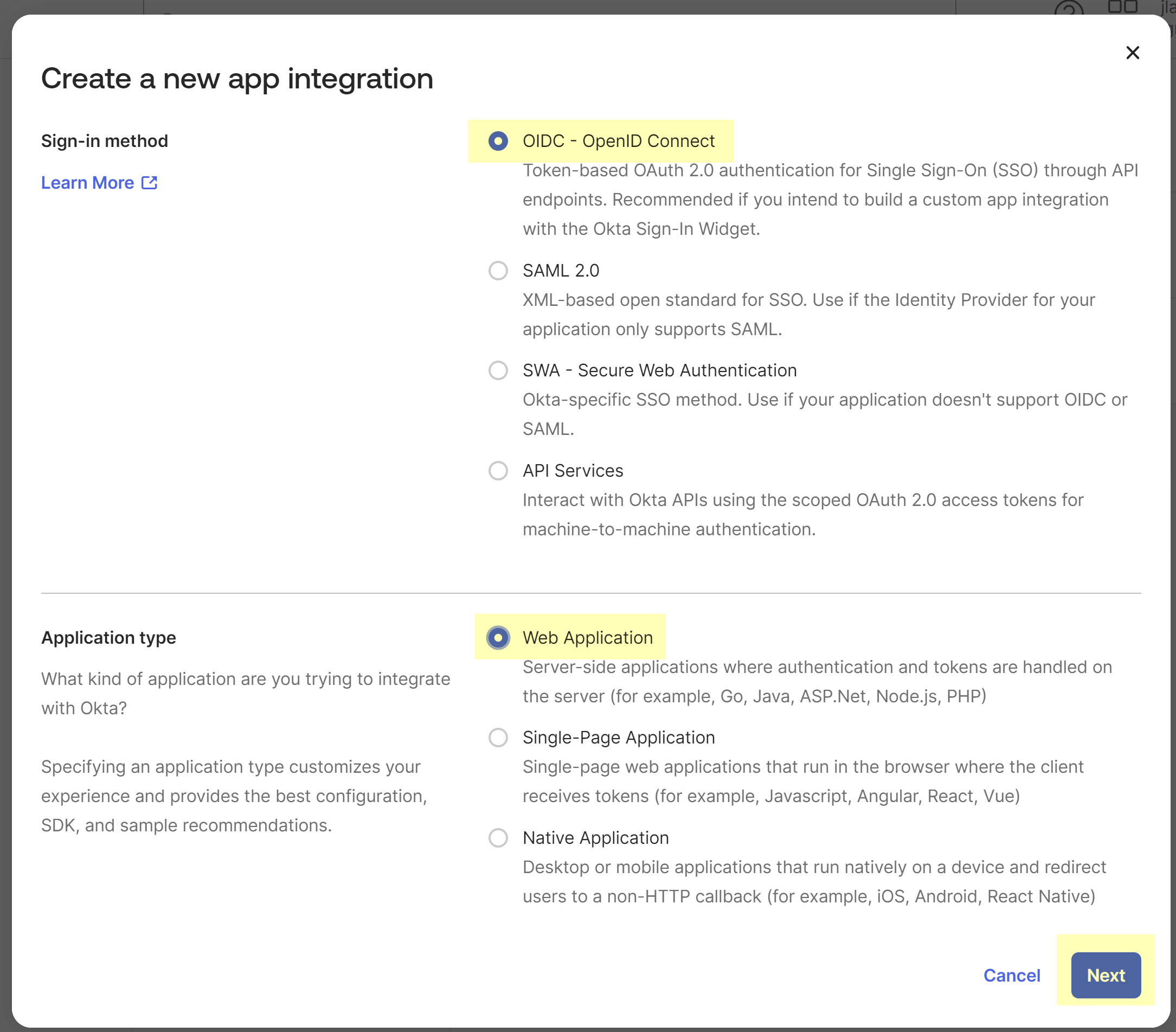1176x1032 pixels.
Task: Pick the Native Application radio button
Action: point(498,837)
